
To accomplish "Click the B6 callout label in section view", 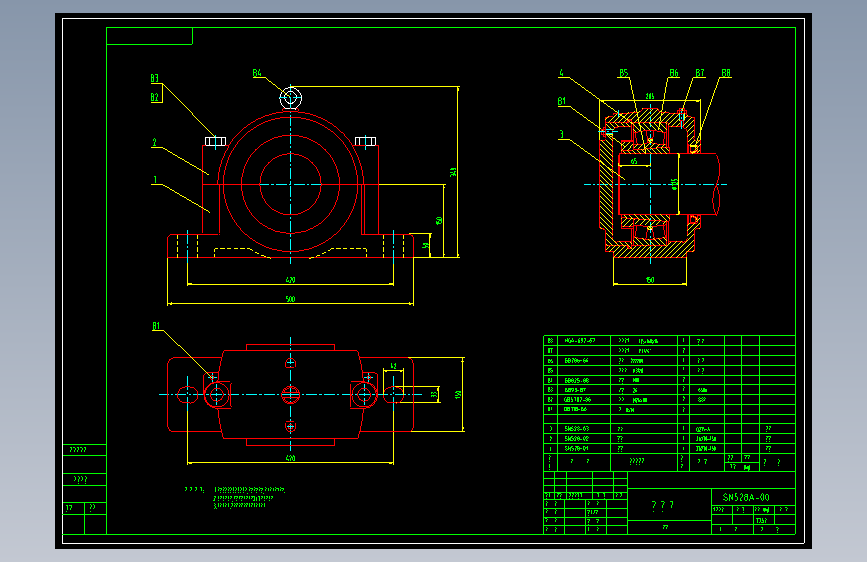I will click(673, 73).
